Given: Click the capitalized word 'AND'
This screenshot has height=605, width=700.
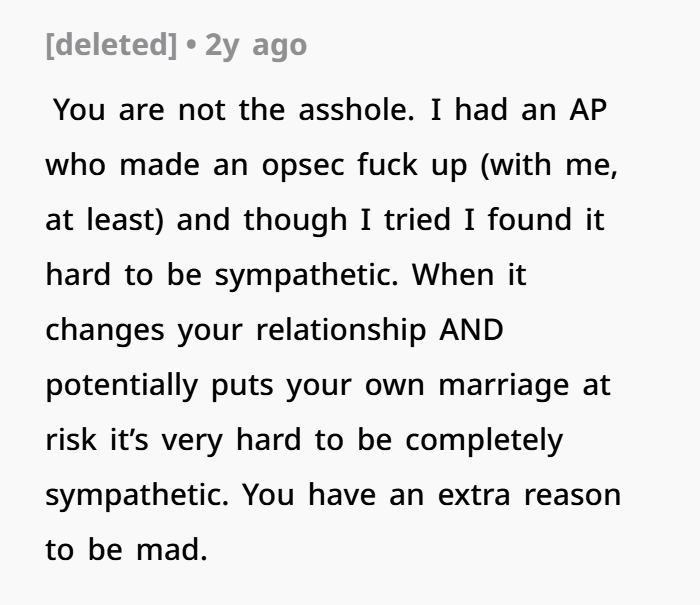Looking at the screenshot, I should (472, 330).
